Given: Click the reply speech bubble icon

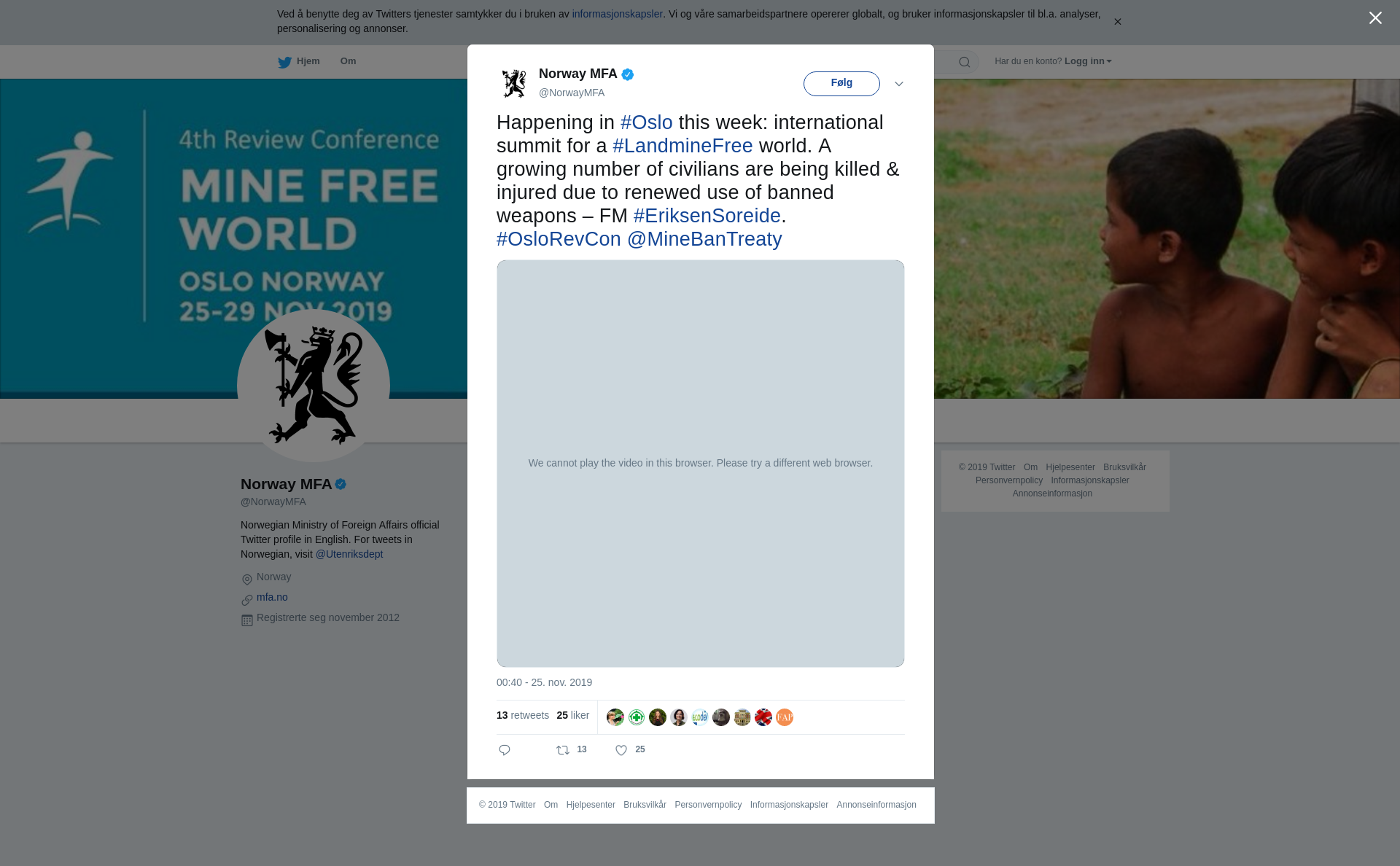Looking at the screenshot, I should coord(505,750).
